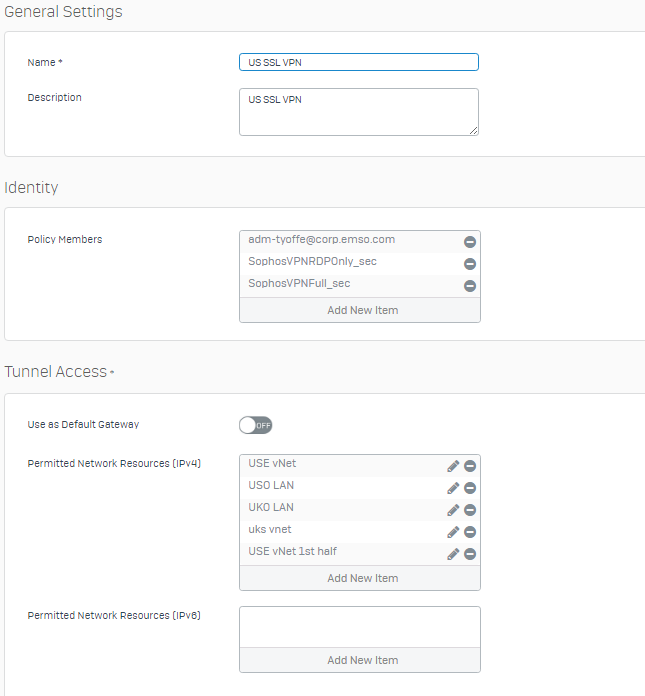Remove the uks vnet resource
The width and height of the screenshot is (645, 696).
(x=470, y=532)
